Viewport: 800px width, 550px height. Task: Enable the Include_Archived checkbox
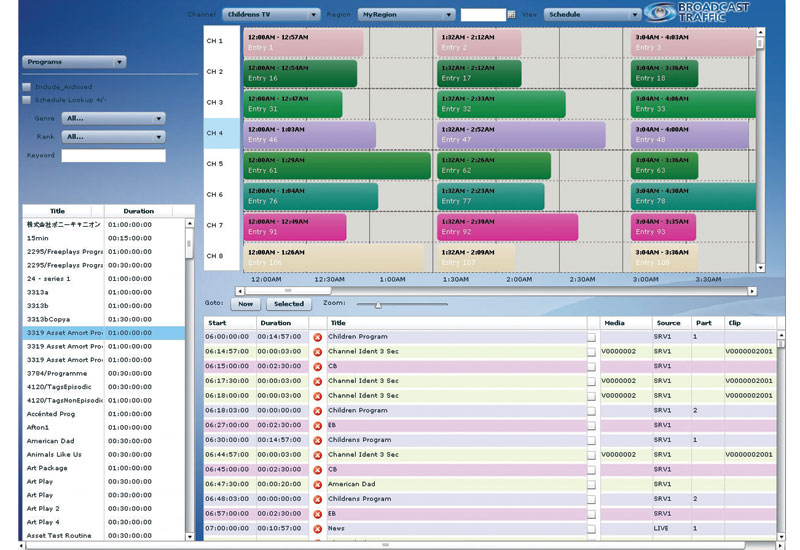(27, 87)
